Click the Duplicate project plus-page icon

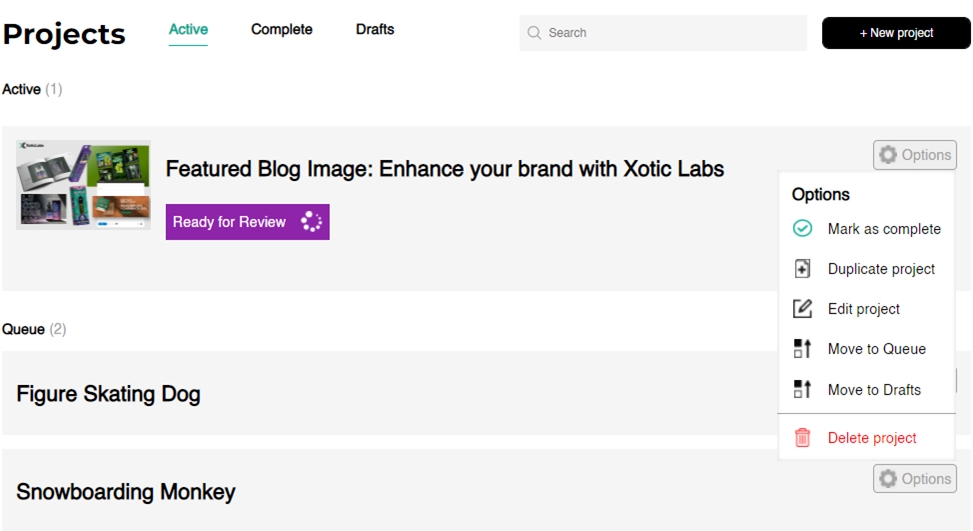[802, 269]
